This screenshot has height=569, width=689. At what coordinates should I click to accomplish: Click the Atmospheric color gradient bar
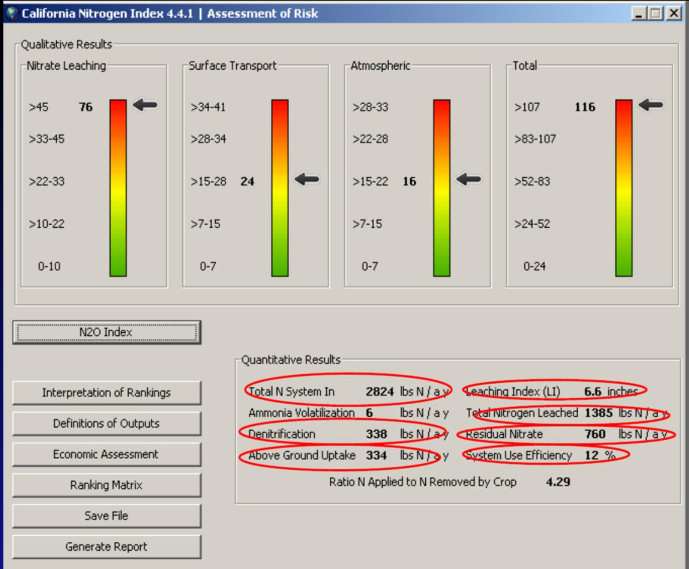pyautogui.click(x=442, y=188)
